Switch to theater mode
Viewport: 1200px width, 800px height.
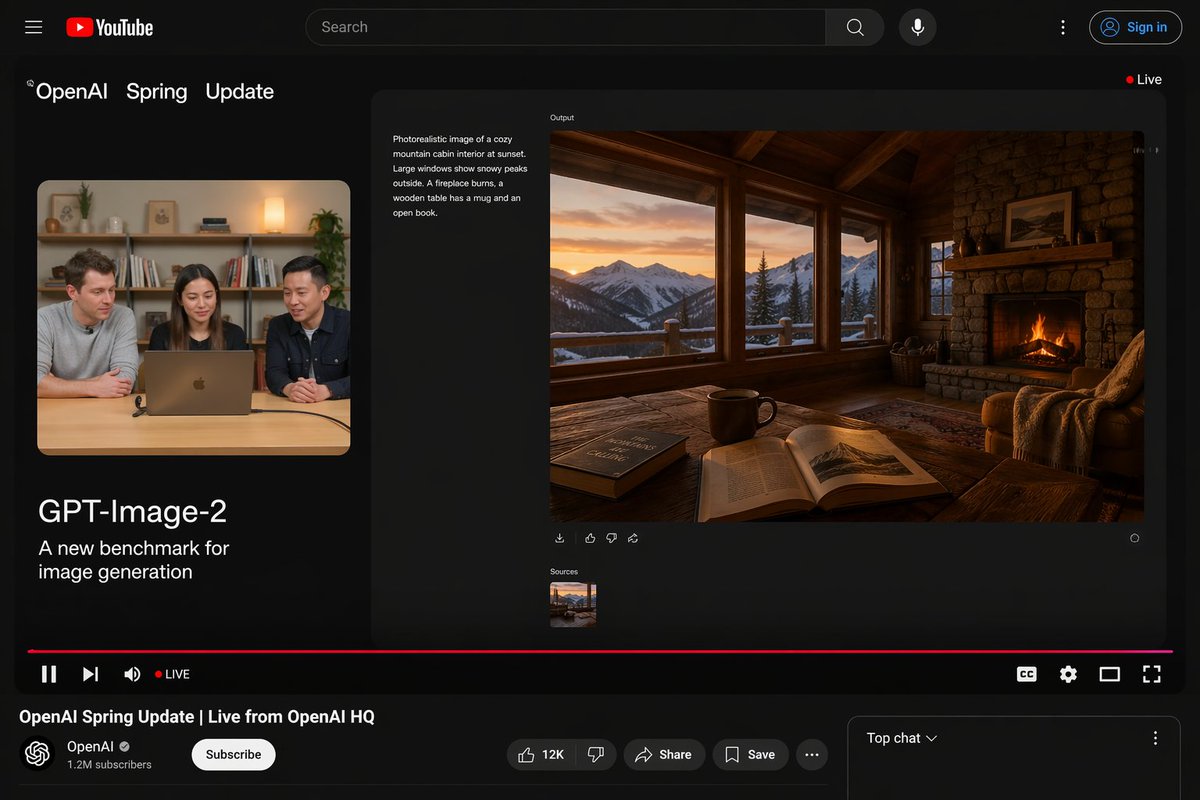pos(1110,674)
